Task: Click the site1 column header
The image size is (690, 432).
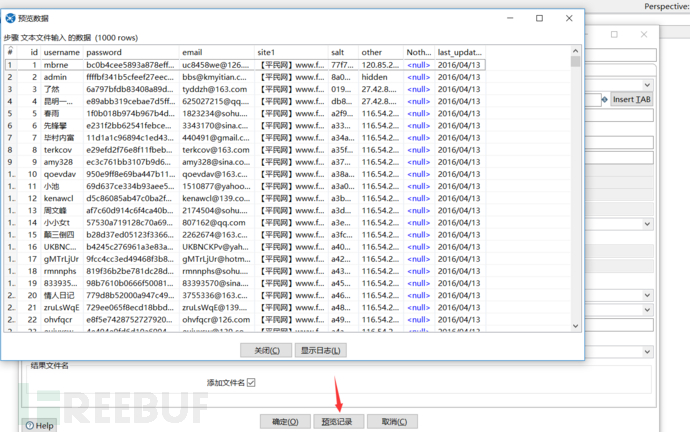Action: pyautogui.click(x=291, y=52)
